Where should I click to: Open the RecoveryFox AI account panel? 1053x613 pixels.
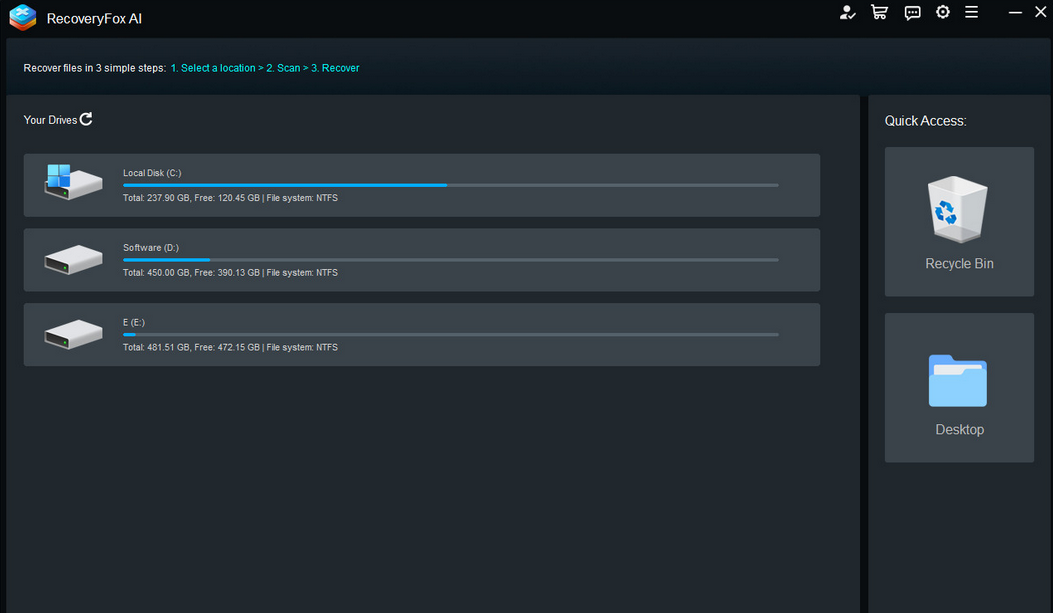(847, 13)
